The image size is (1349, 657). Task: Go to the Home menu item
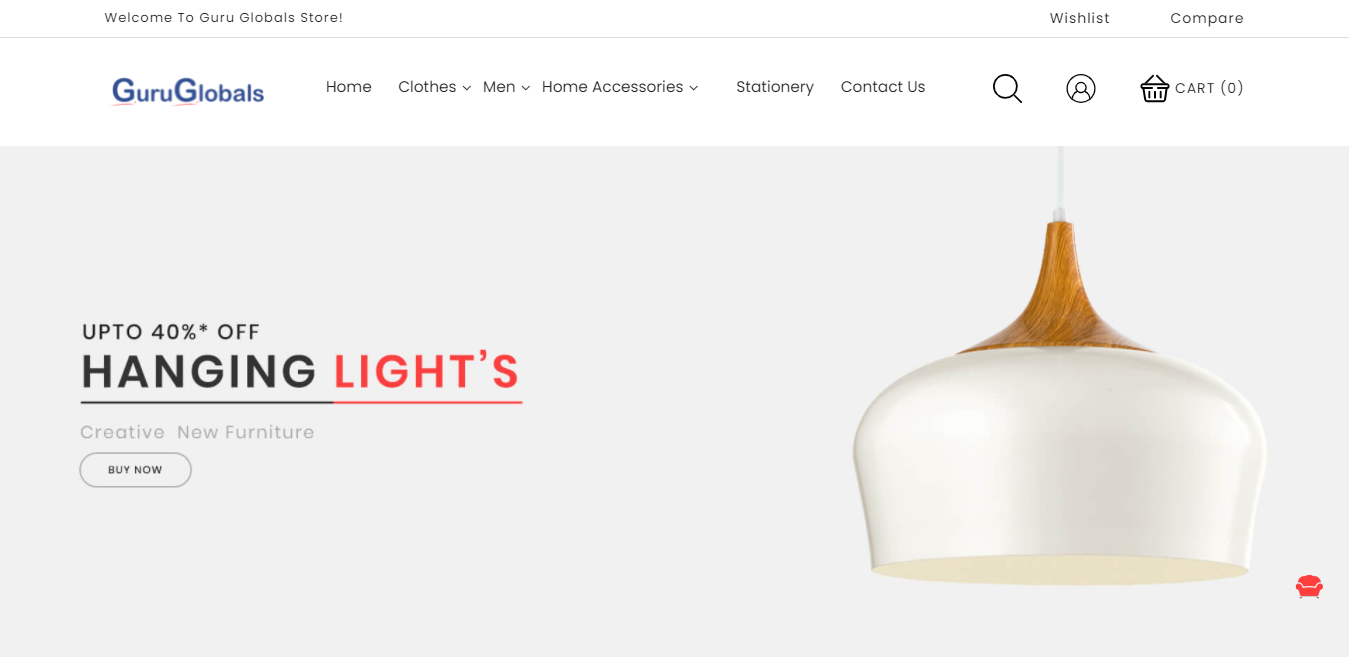[349, 87]
